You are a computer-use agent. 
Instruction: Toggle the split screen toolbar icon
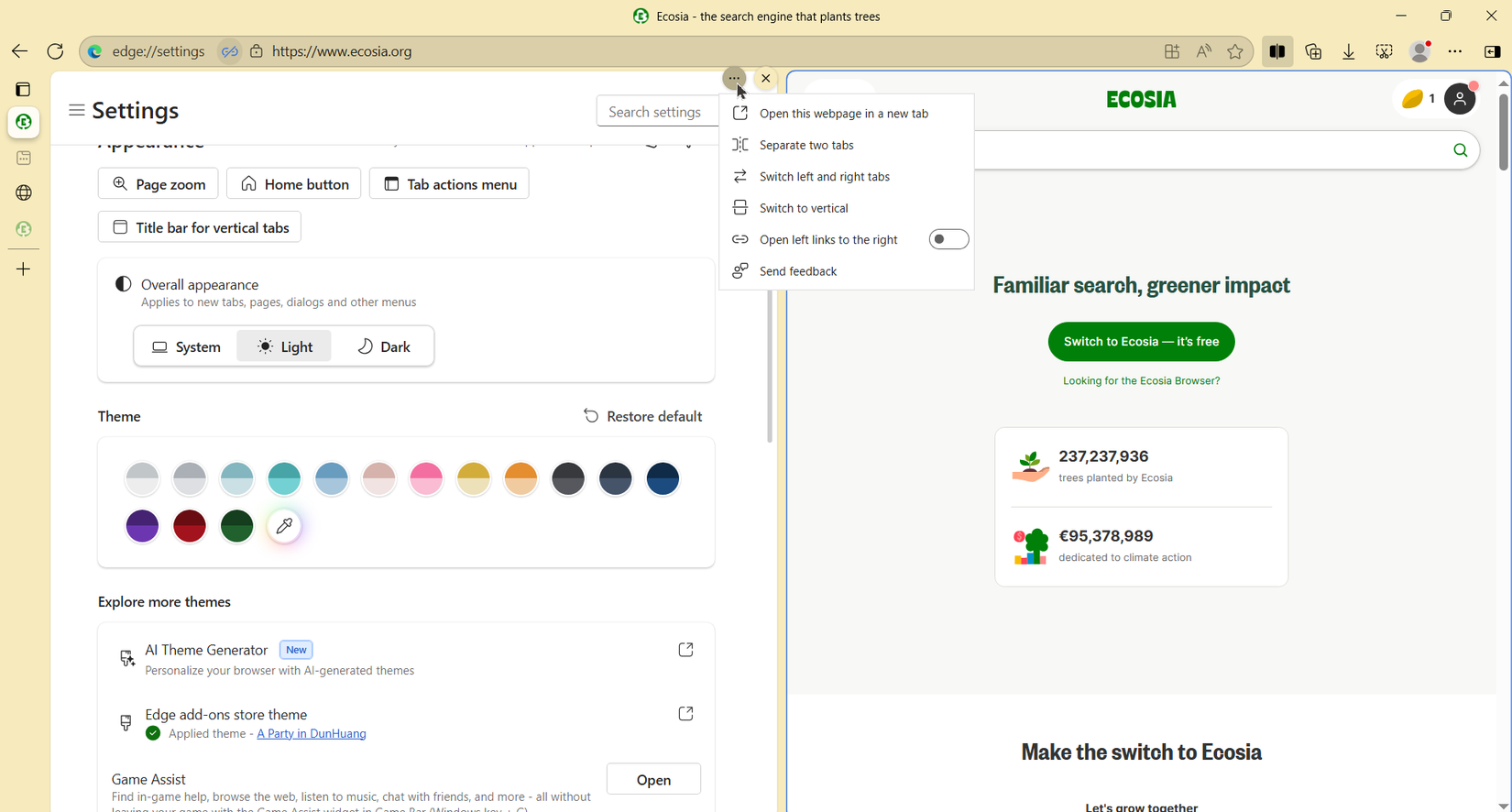pos(1277,51)
